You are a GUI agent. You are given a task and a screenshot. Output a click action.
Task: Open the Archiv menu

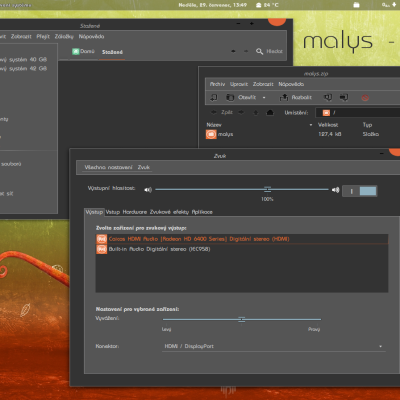[x=217, y=84]
